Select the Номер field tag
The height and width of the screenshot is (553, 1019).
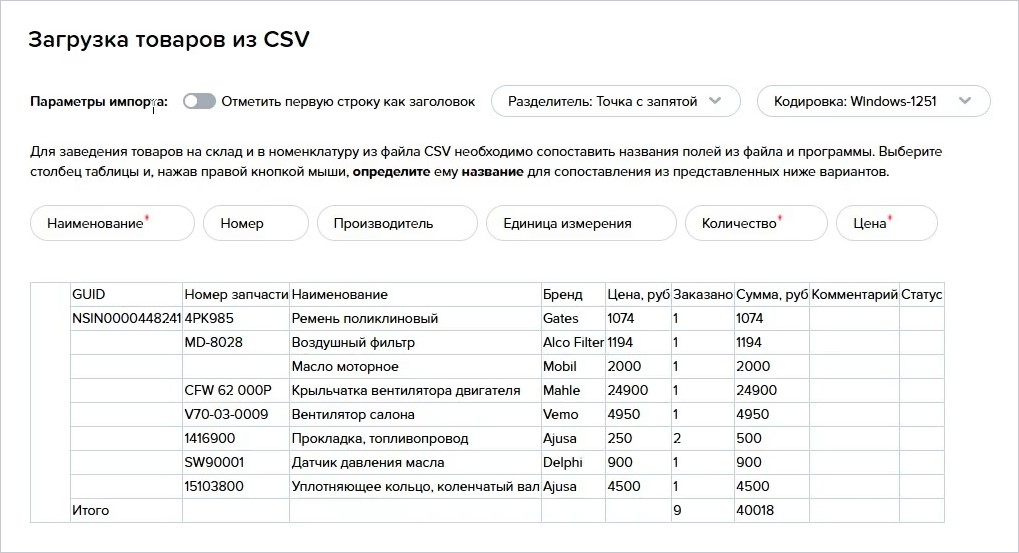pyautogui.click(x=256, y=223)
